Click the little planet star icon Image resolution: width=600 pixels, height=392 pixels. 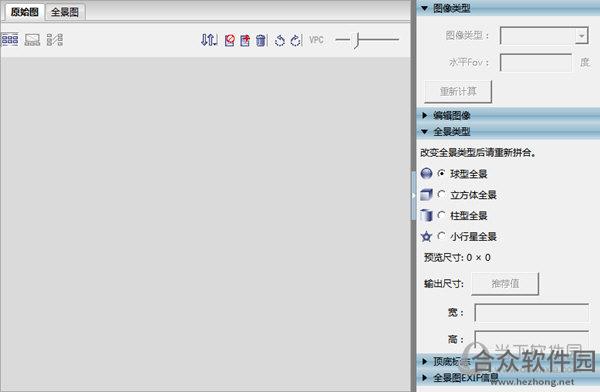click(x=426, y=237)
